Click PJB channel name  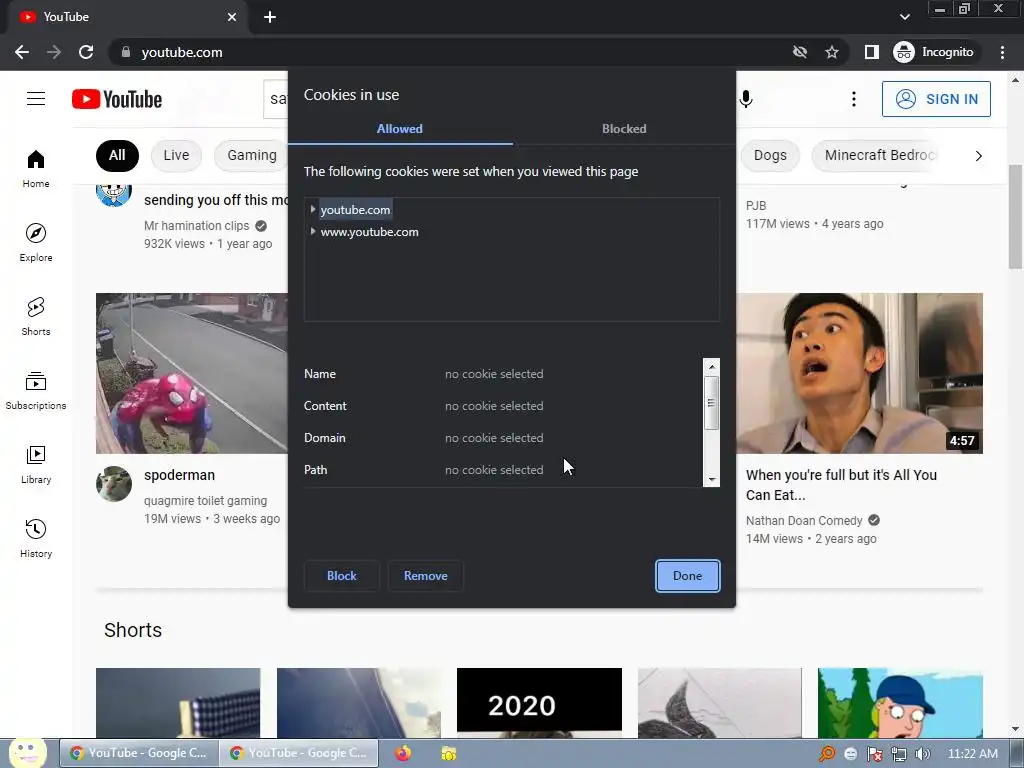756,206
